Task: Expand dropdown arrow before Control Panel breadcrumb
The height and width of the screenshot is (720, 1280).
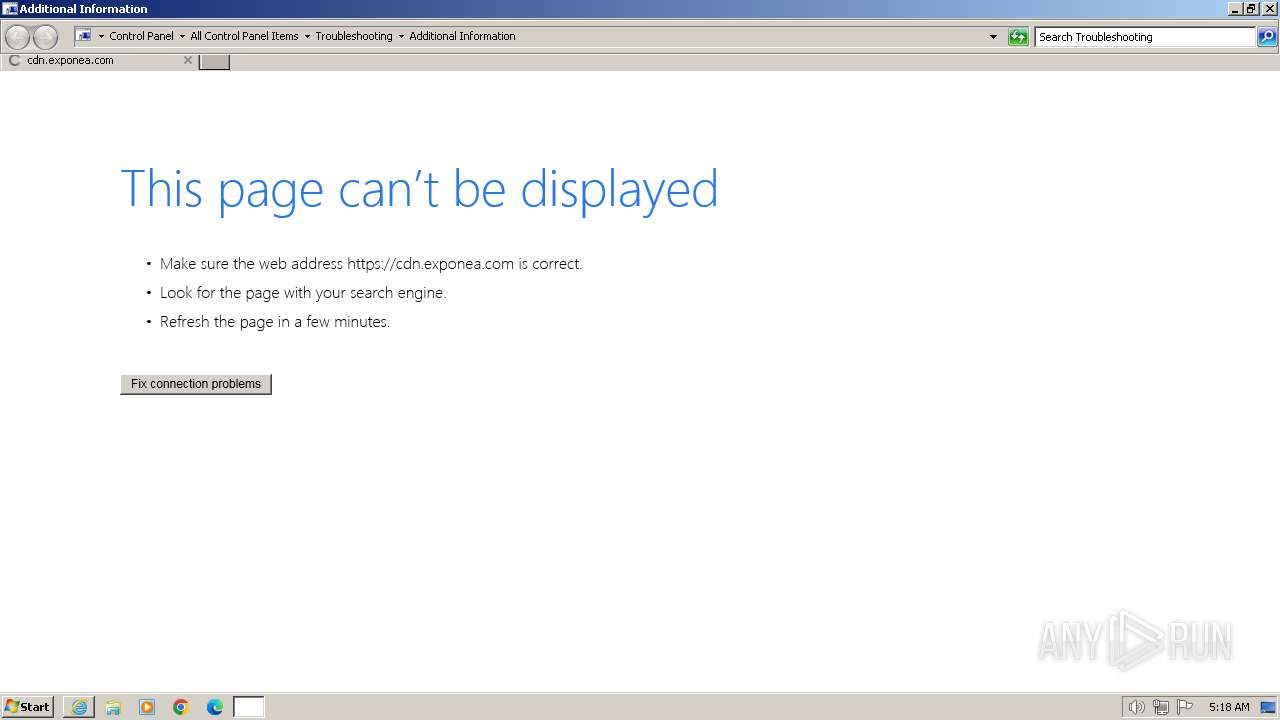Action: (x=101, y=36)
